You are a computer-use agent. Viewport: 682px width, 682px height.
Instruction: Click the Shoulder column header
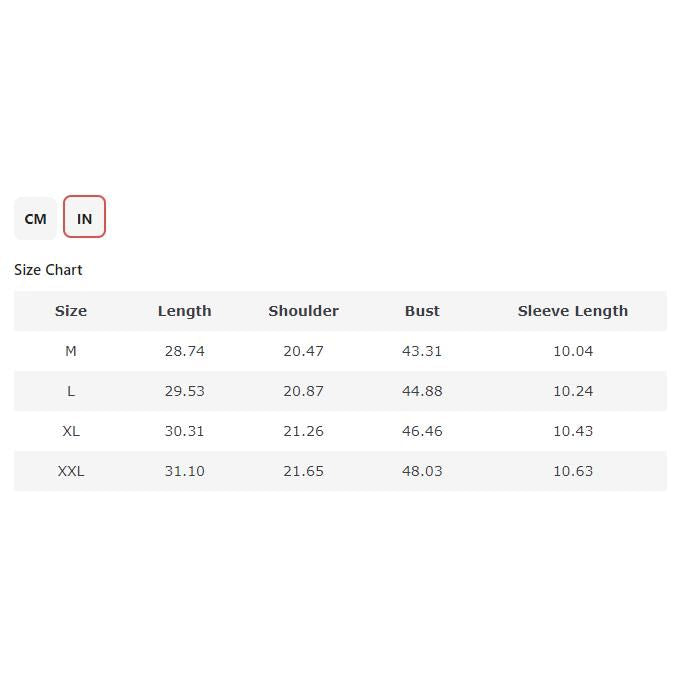[303, 311]
